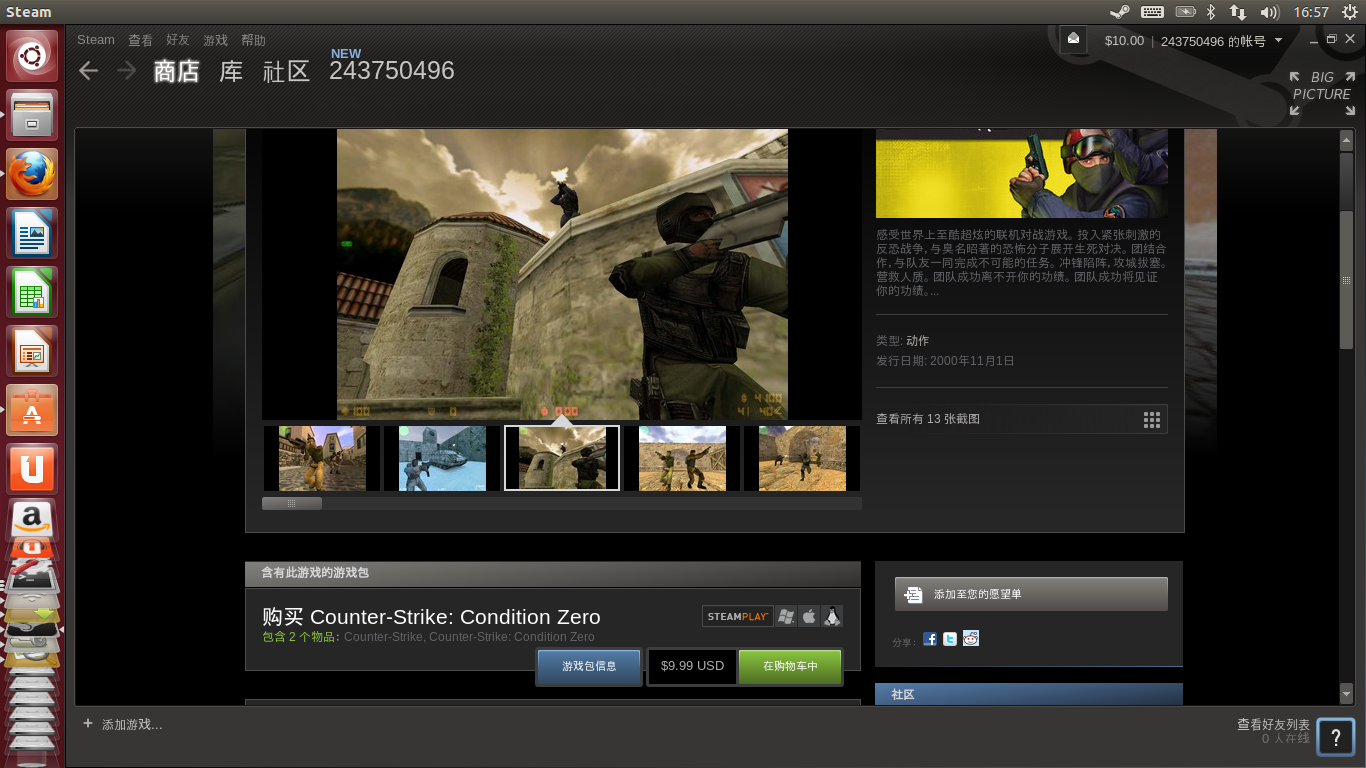
Task: Open the volume indicator in the top bar
Action: [x=1270, y=12]
